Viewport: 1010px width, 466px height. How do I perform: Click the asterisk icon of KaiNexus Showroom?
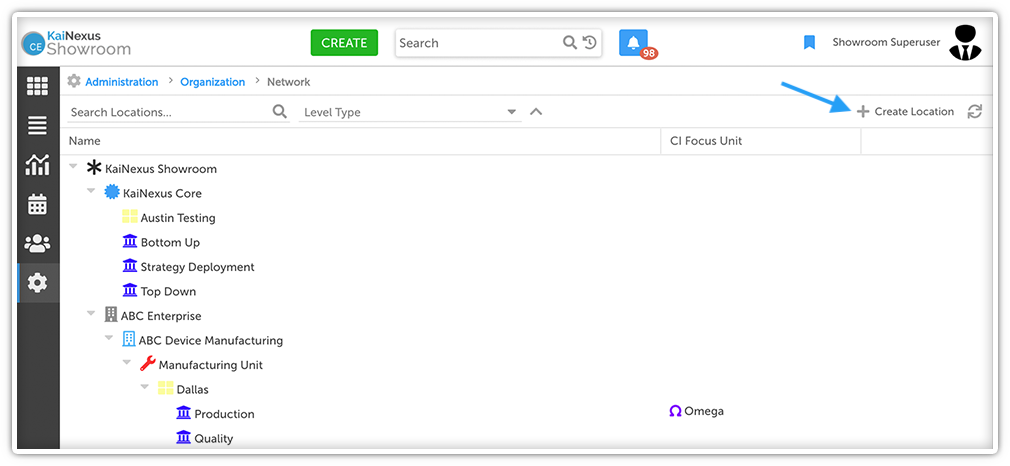94,168
